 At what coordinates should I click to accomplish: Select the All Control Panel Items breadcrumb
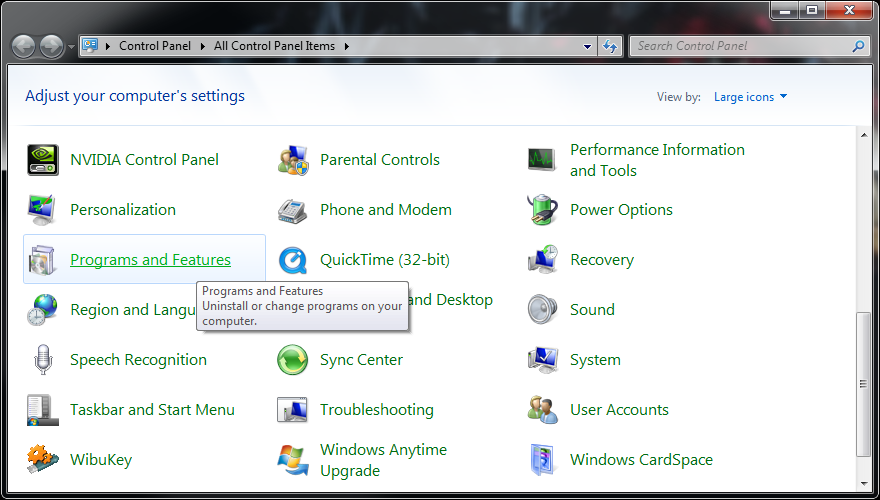(275, 46)
